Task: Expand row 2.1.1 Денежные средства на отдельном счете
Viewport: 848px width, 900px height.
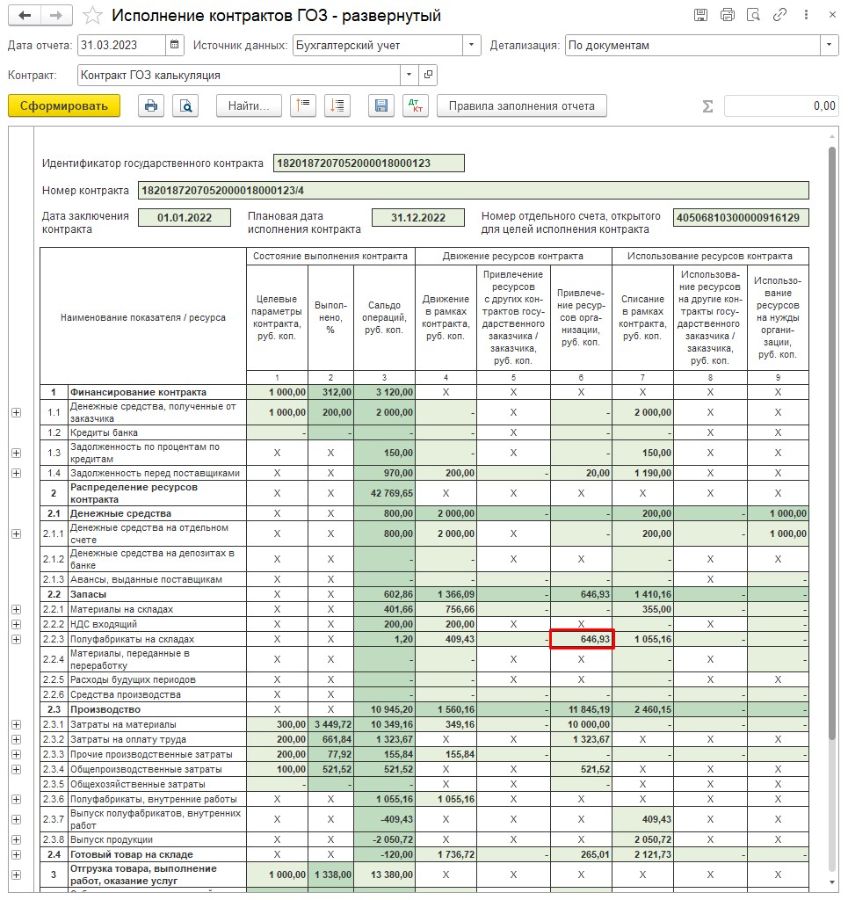Action: coord(16,534)
